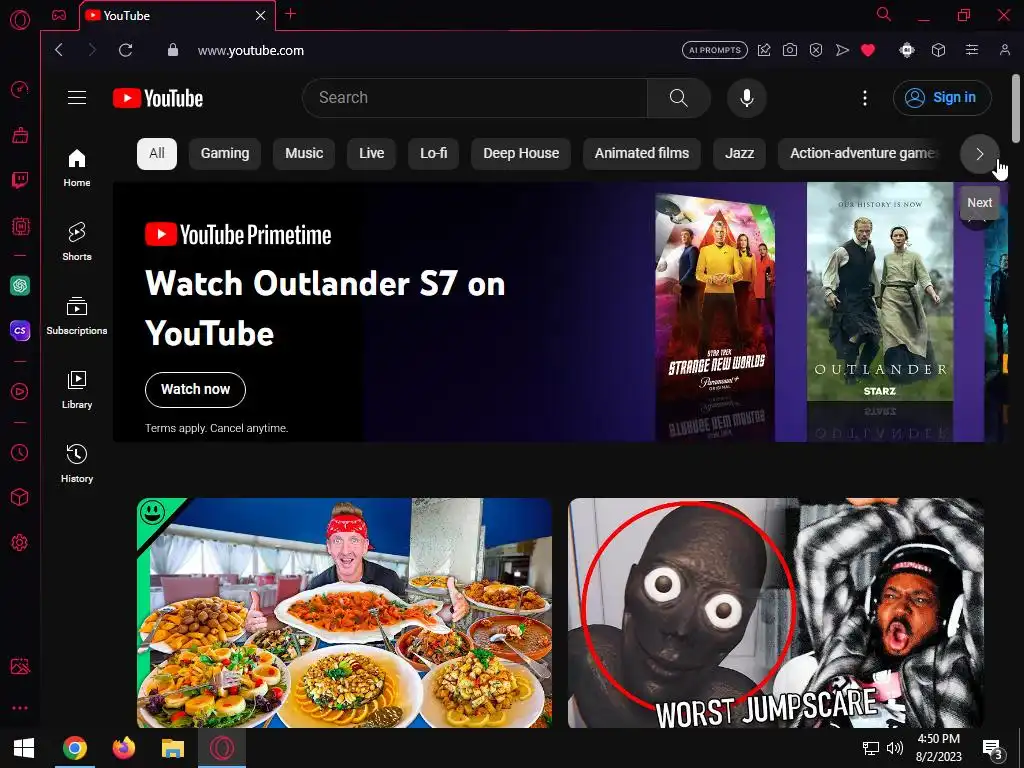
Task: Open Windows Start menu
Action: pyautogui.click(x=24, y=748)
